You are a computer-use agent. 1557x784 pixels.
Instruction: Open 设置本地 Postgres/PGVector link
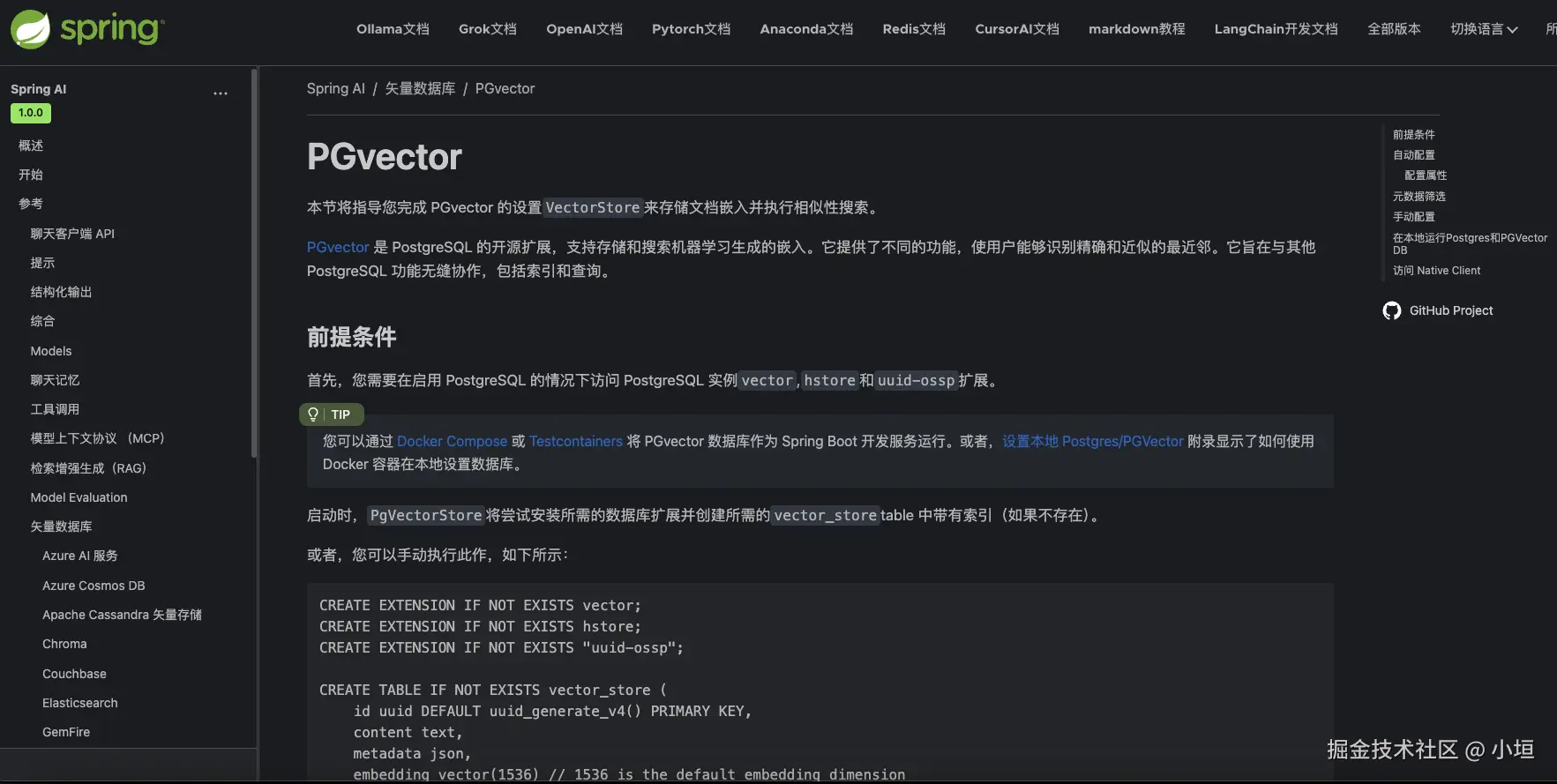pyautogui.click(x=1092, y=441)
